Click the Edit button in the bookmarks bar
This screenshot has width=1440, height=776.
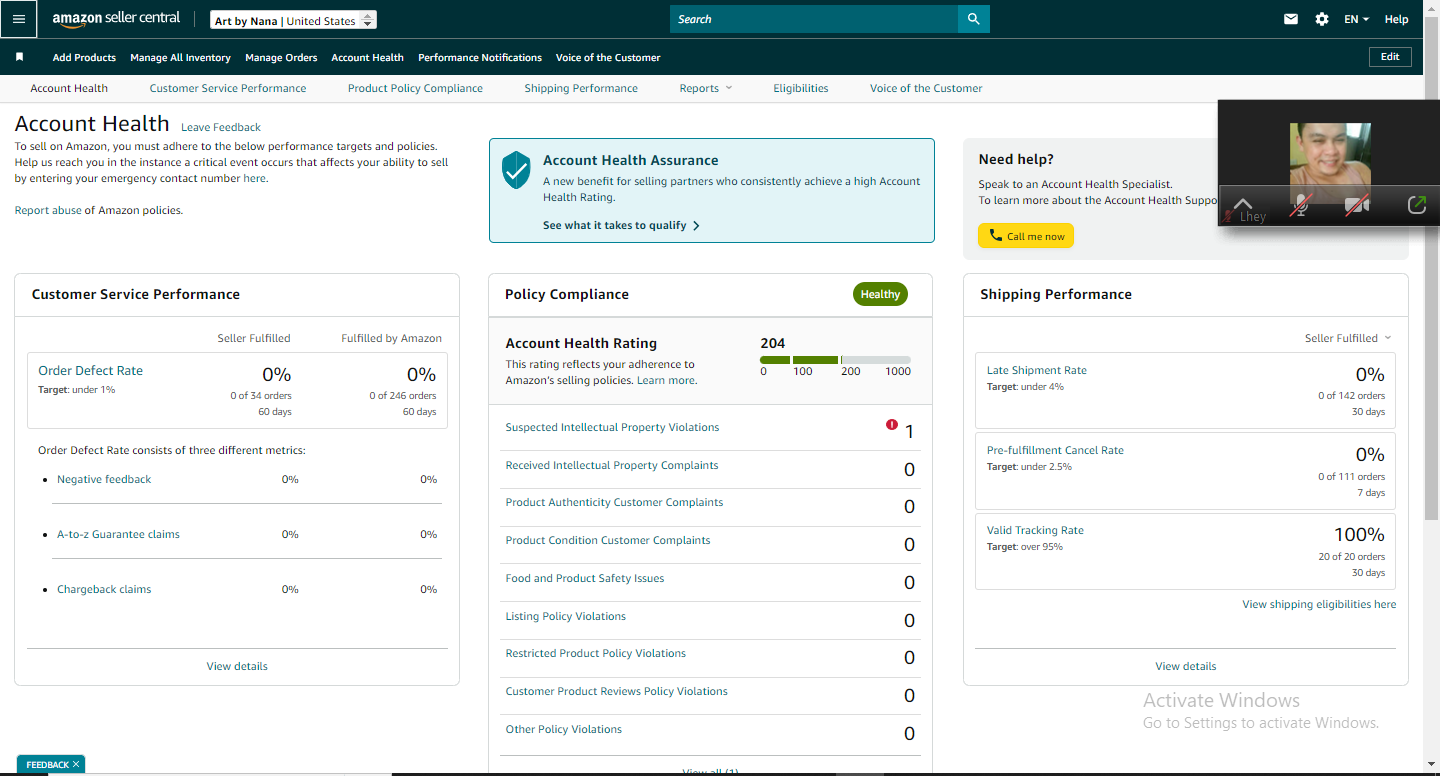click(1390, 57)
